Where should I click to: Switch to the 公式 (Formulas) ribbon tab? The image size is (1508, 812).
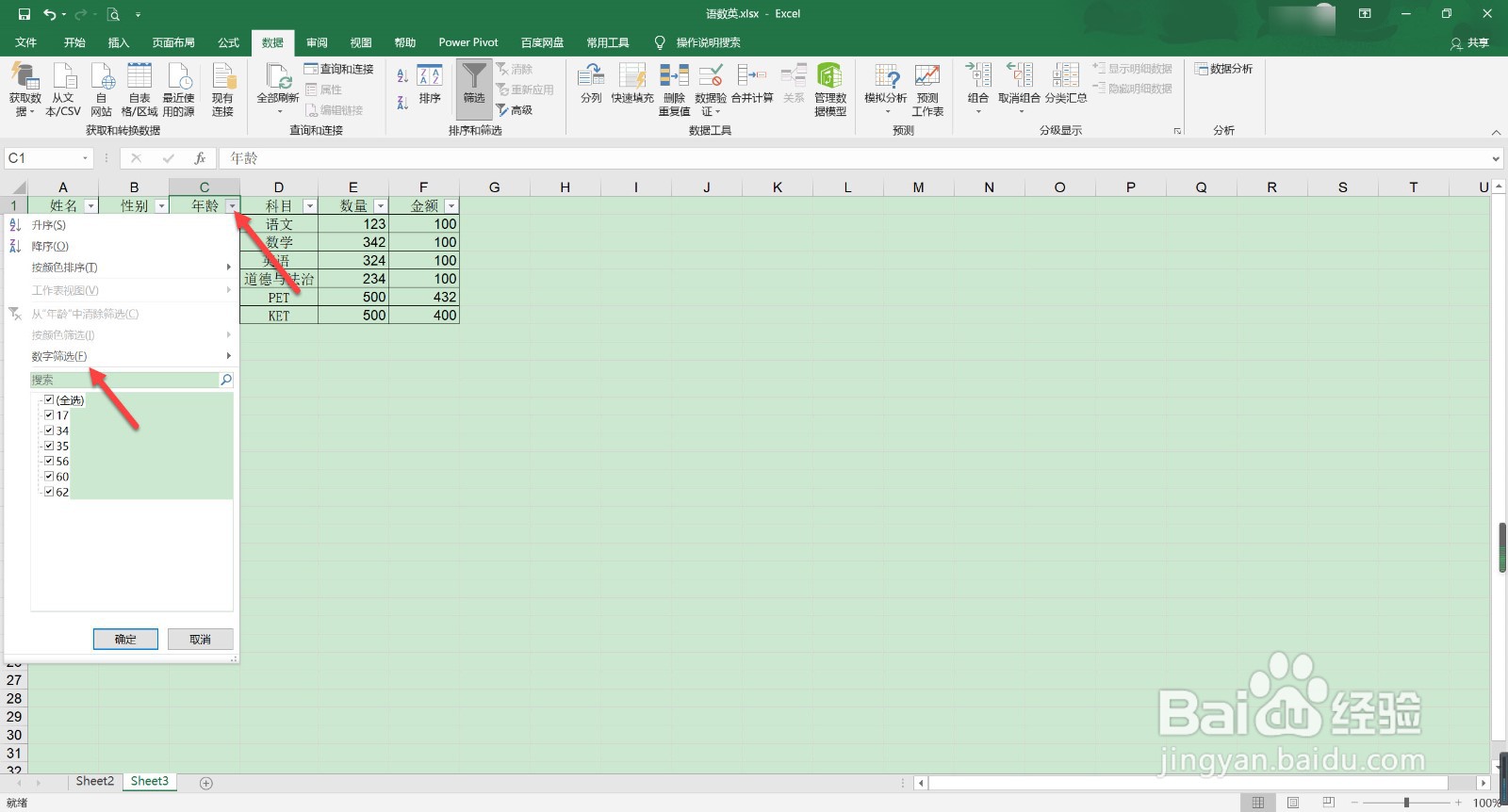[228, 42]
